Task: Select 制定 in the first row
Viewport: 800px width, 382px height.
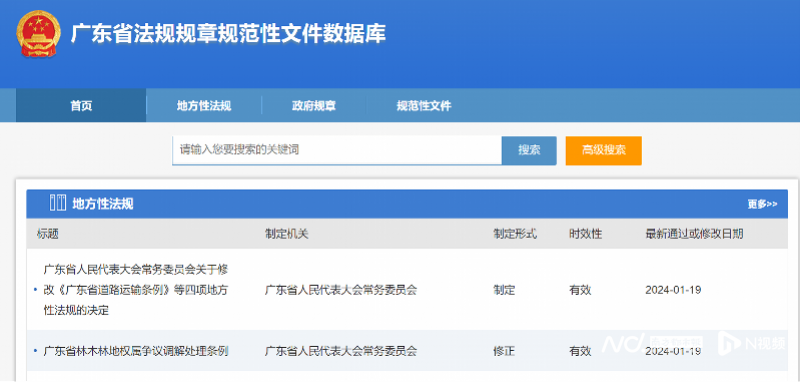Action: click(x=504, y=290)
